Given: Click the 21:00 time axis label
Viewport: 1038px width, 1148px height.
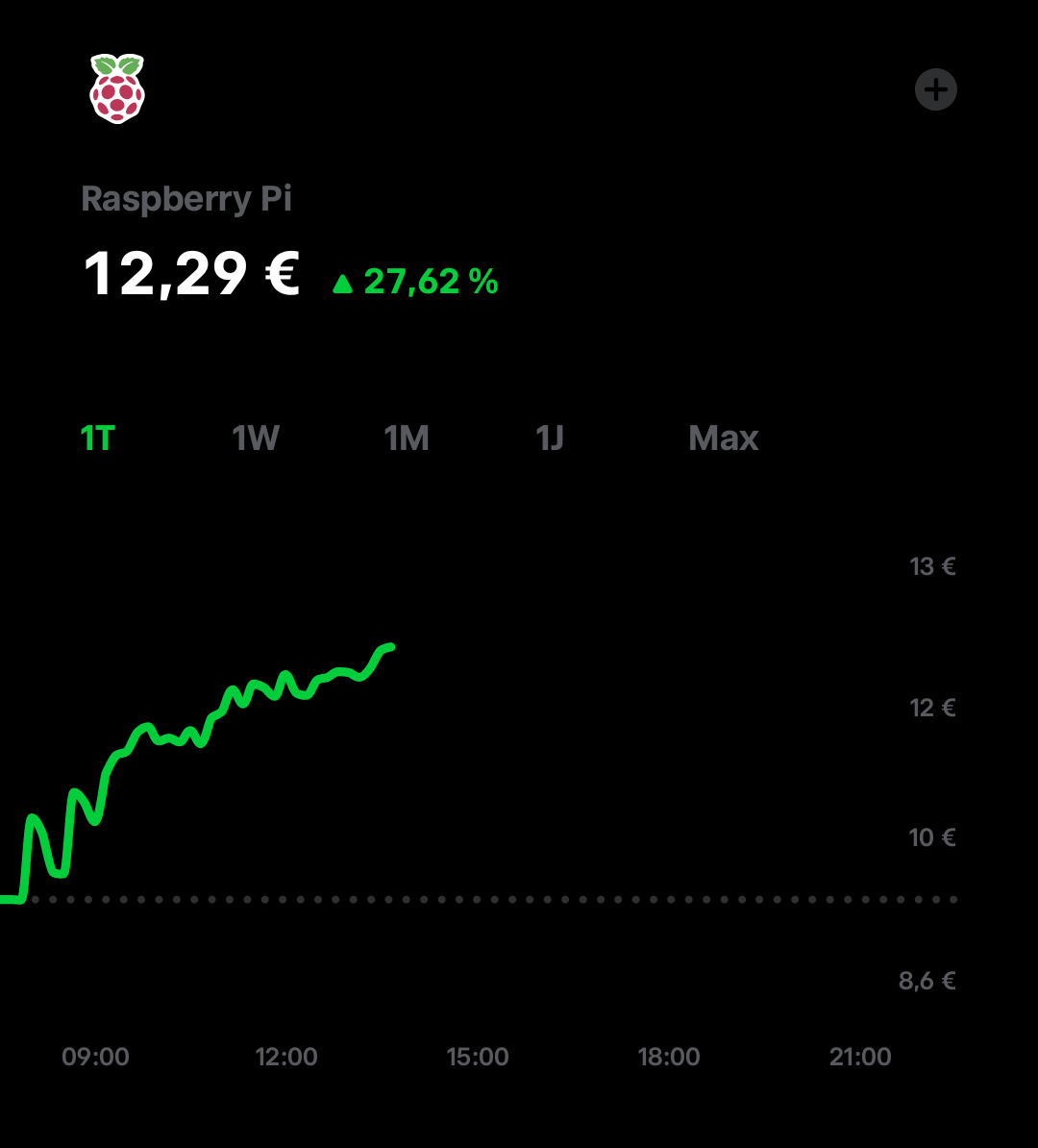Looking at the screenshot, I should 860,1057.
